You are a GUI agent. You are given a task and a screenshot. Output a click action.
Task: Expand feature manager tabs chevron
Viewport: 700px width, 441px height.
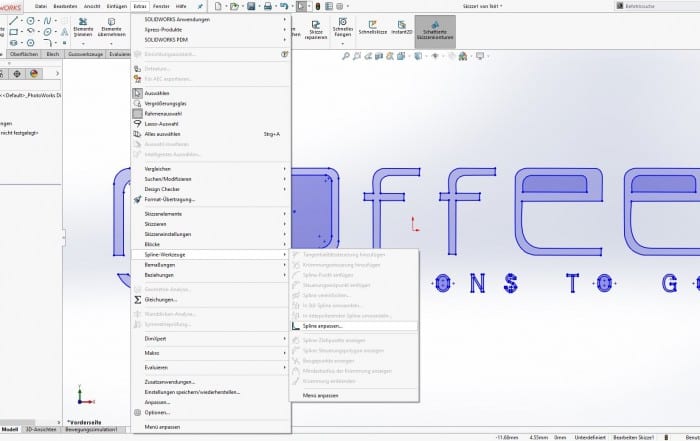click(x=57, y=74)
